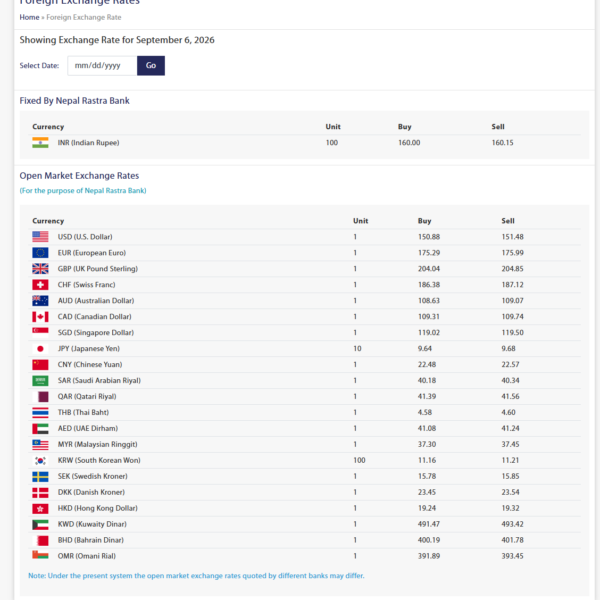600x600 pixels.
Task: Click the For the purpose of Nepal Rastra Bank text
Action: [83, 191]
